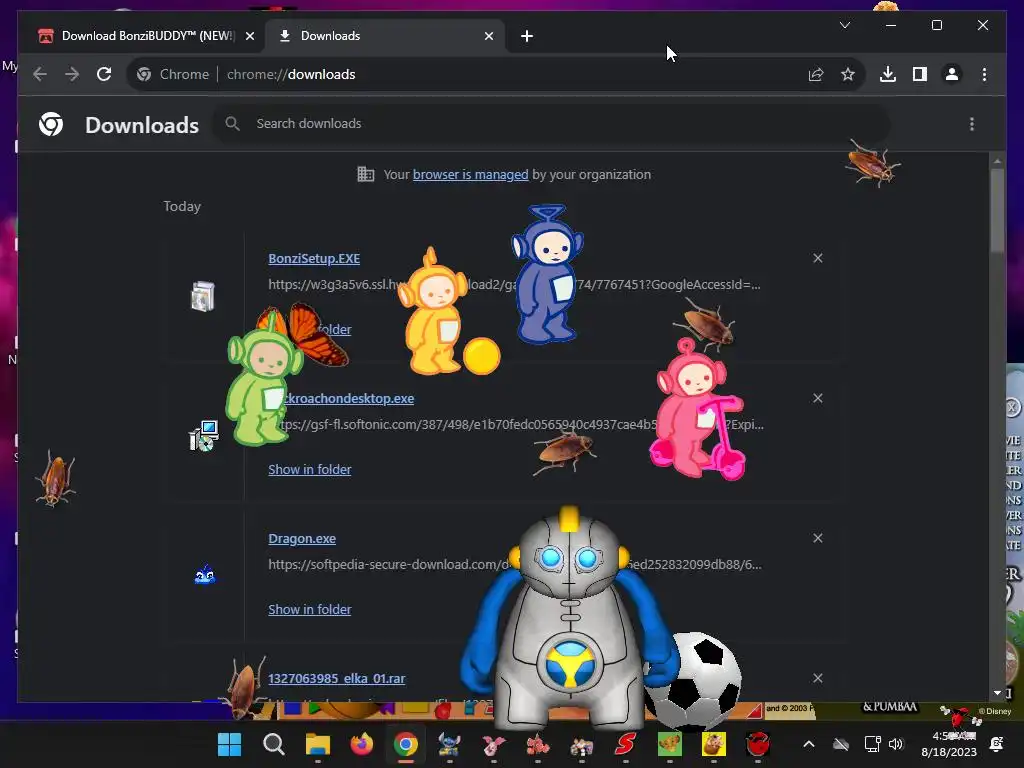The image size is (1024, 768).
Task: Select the red devil taskbar app
Action: (x=758, y=744)
